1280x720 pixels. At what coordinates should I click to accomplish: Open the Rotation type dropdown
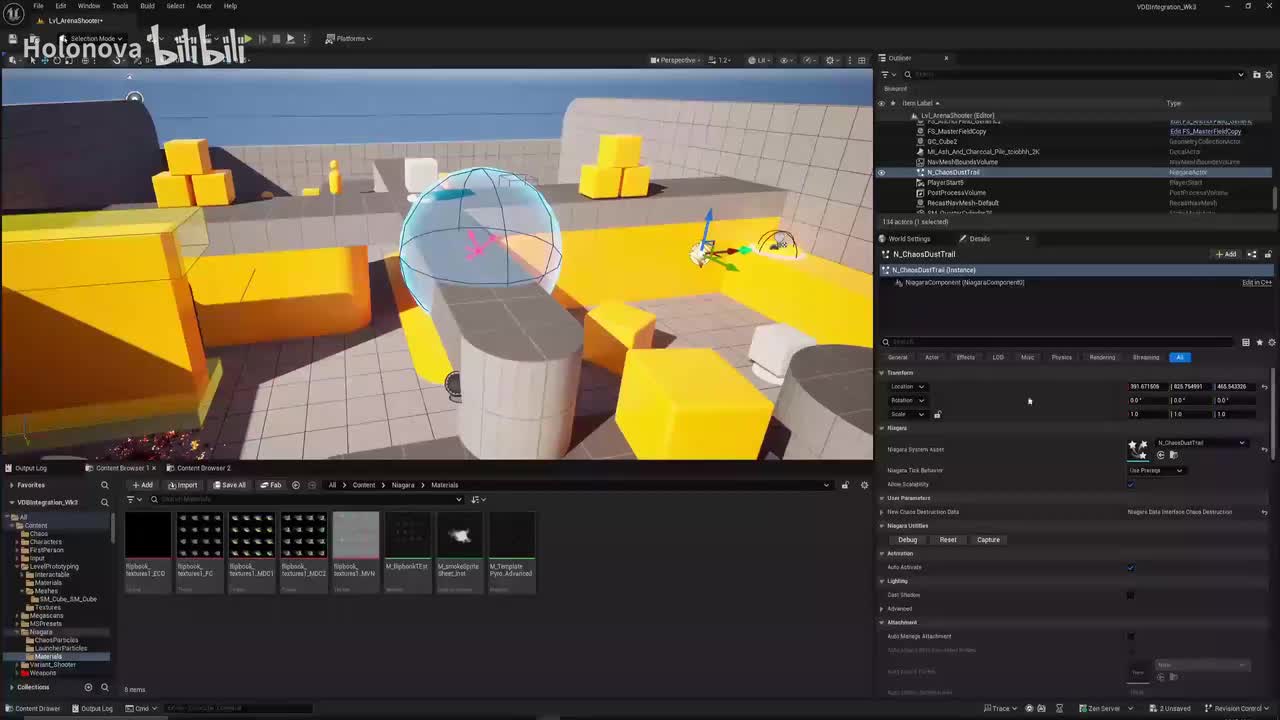pos(908,400)
